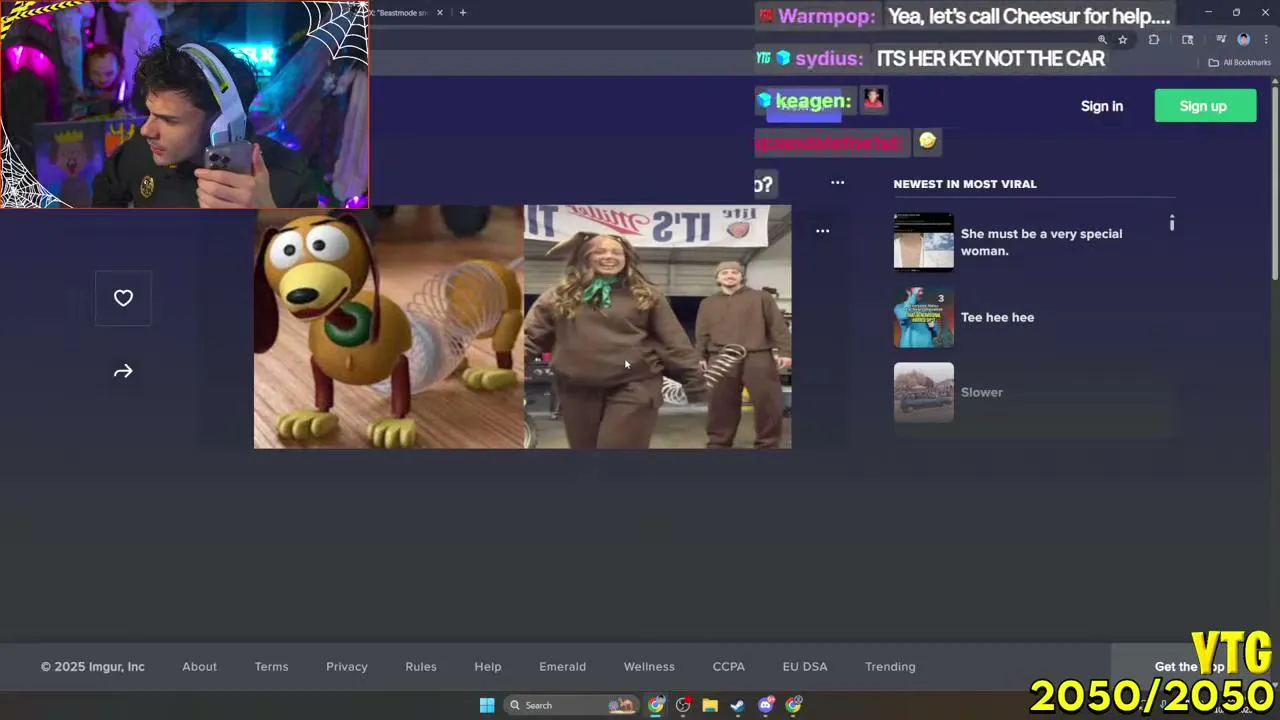Open the 'Tee hee hee' post thumbnail
Viewport: 1280px width, 720px height.
click(x=923, y=317)
